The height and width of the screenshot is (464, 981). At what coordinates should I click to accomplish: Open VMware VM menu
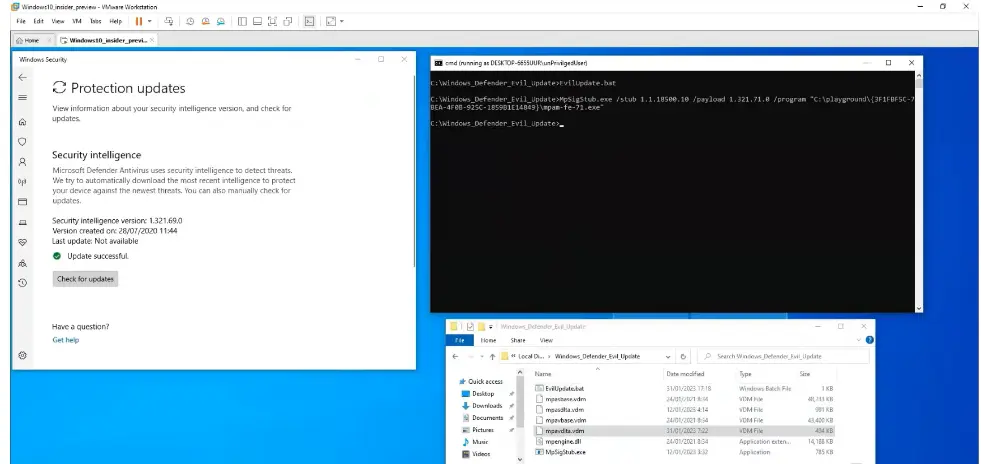[x=77, y=21]
